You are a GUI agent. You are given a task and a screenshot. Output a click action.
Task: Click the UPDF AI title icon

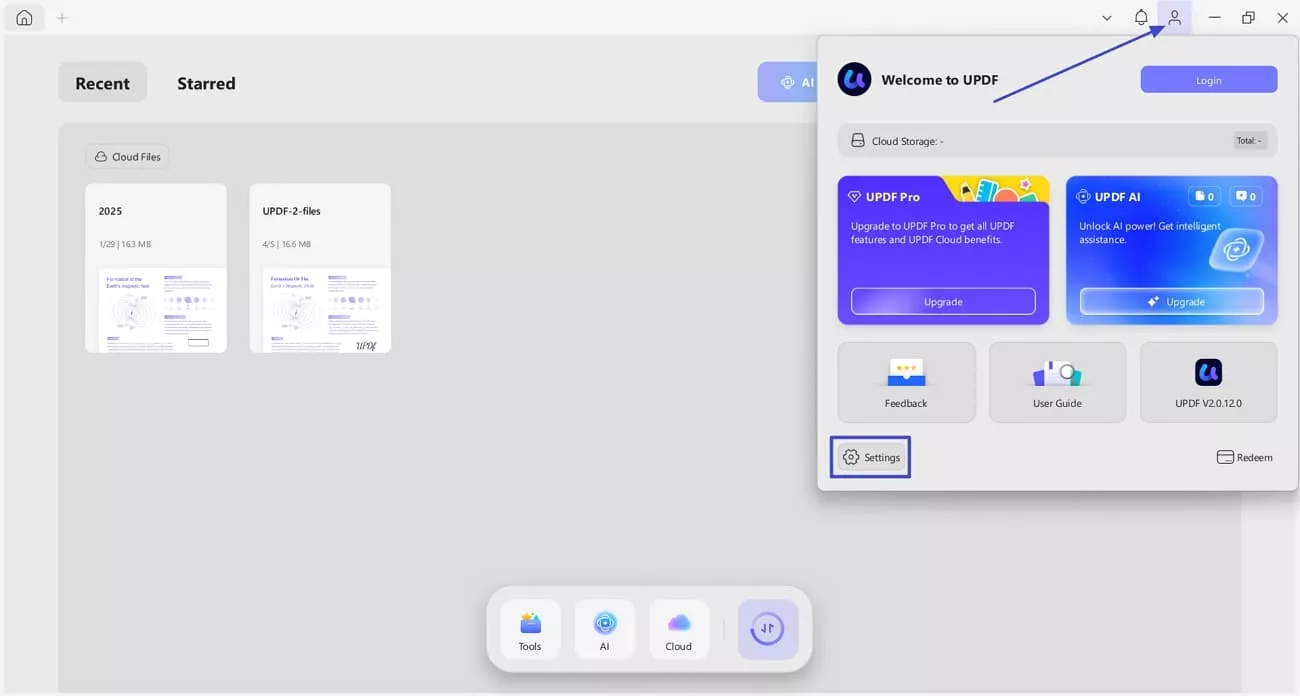click(x=1083, y=197)
